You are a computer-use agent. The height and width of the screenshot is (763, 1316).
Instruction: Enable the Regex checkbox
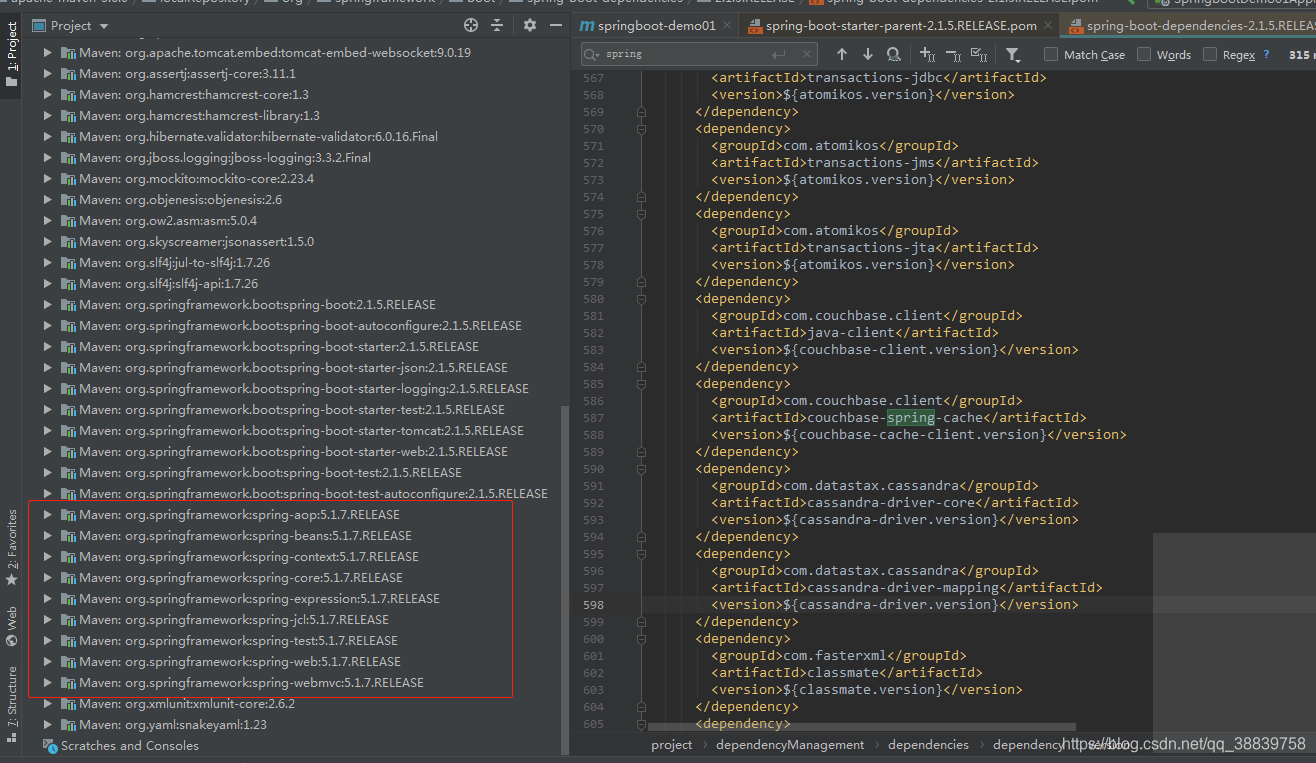coord(1210,54)
